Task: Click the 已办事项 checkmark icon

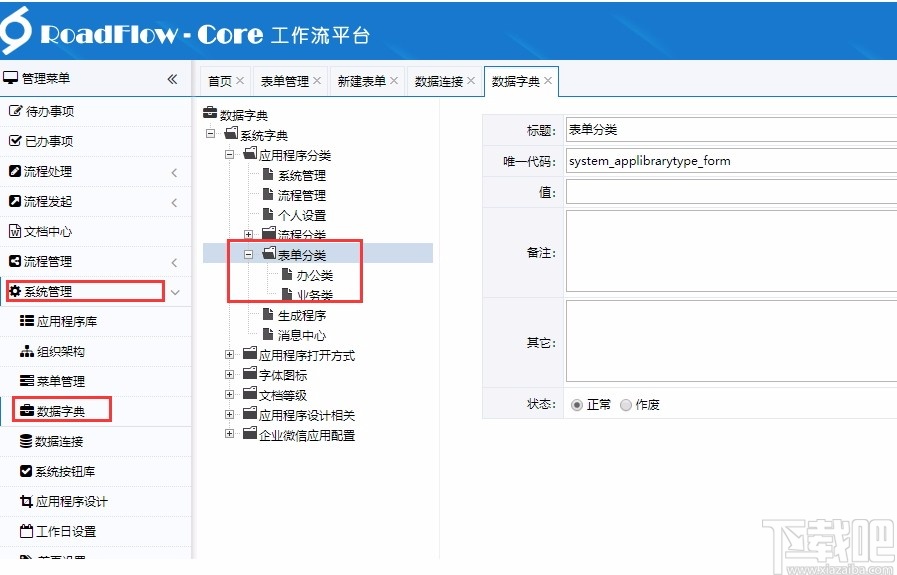Action: (x=15, y=140)
